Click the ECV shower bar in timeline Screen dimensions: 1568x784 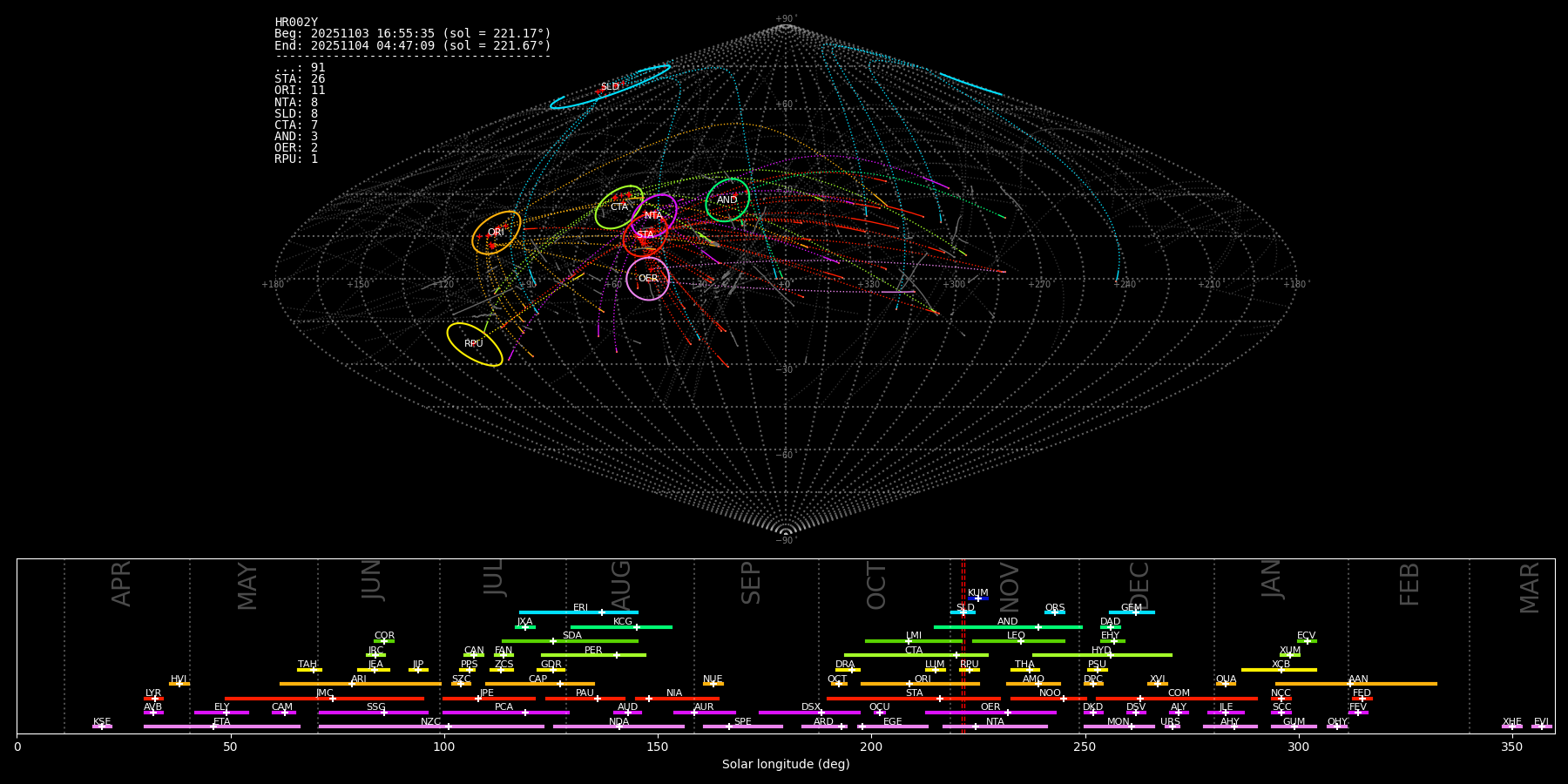click(1307, 641)
